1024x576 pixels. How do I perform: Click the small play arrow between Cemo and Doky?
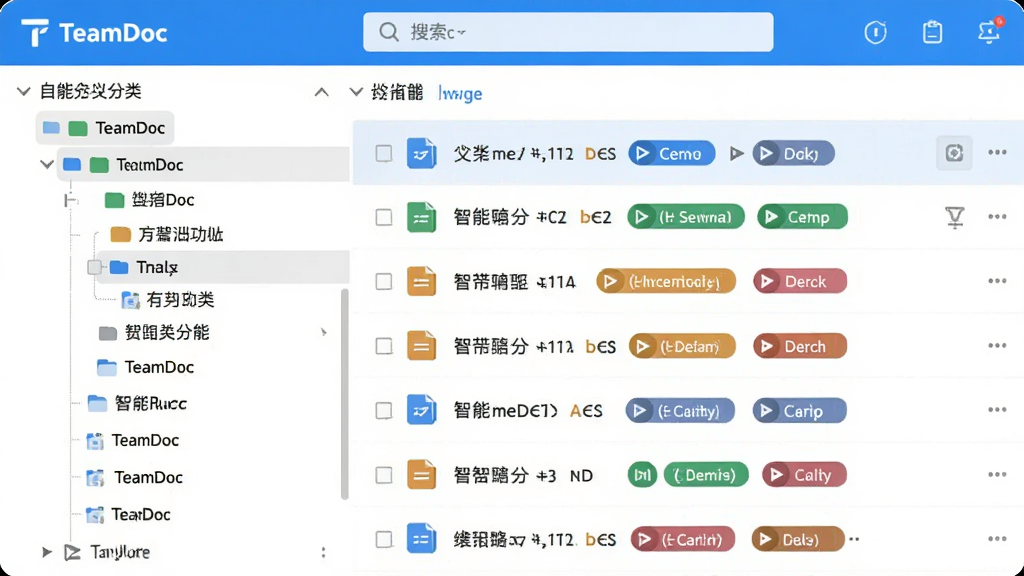(736, 153)
